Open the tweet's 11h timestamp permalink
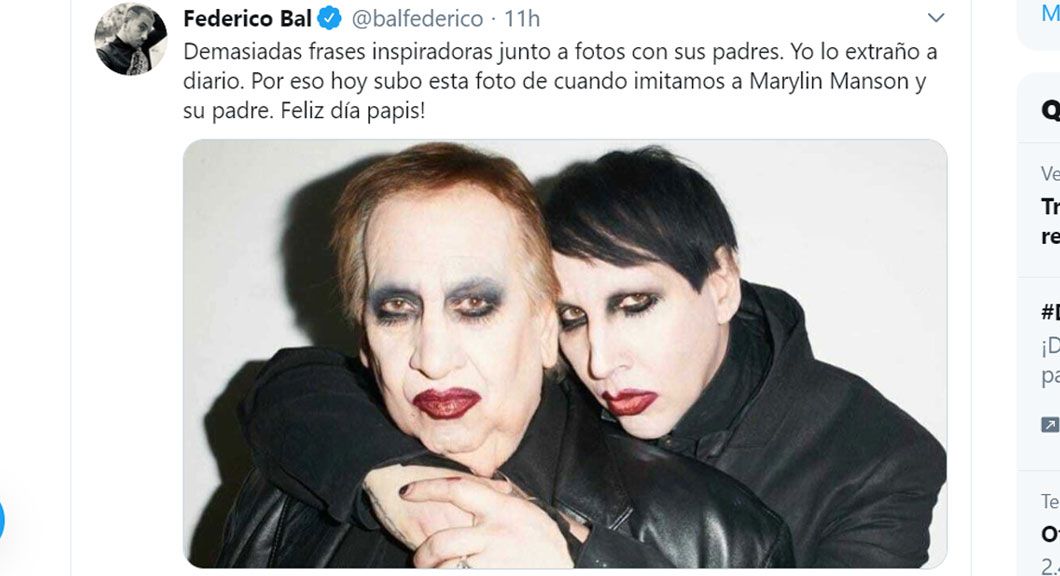This screenshot has height=576, width=1060. pyautogui.click(x=522, y=18)
